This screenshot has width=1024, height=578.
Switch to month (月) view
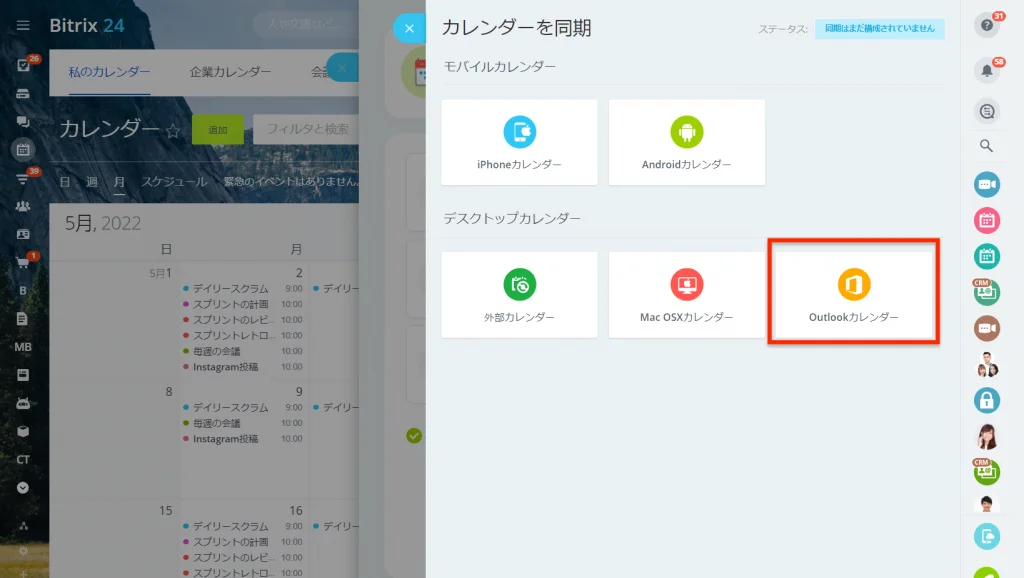coord(119,182)
